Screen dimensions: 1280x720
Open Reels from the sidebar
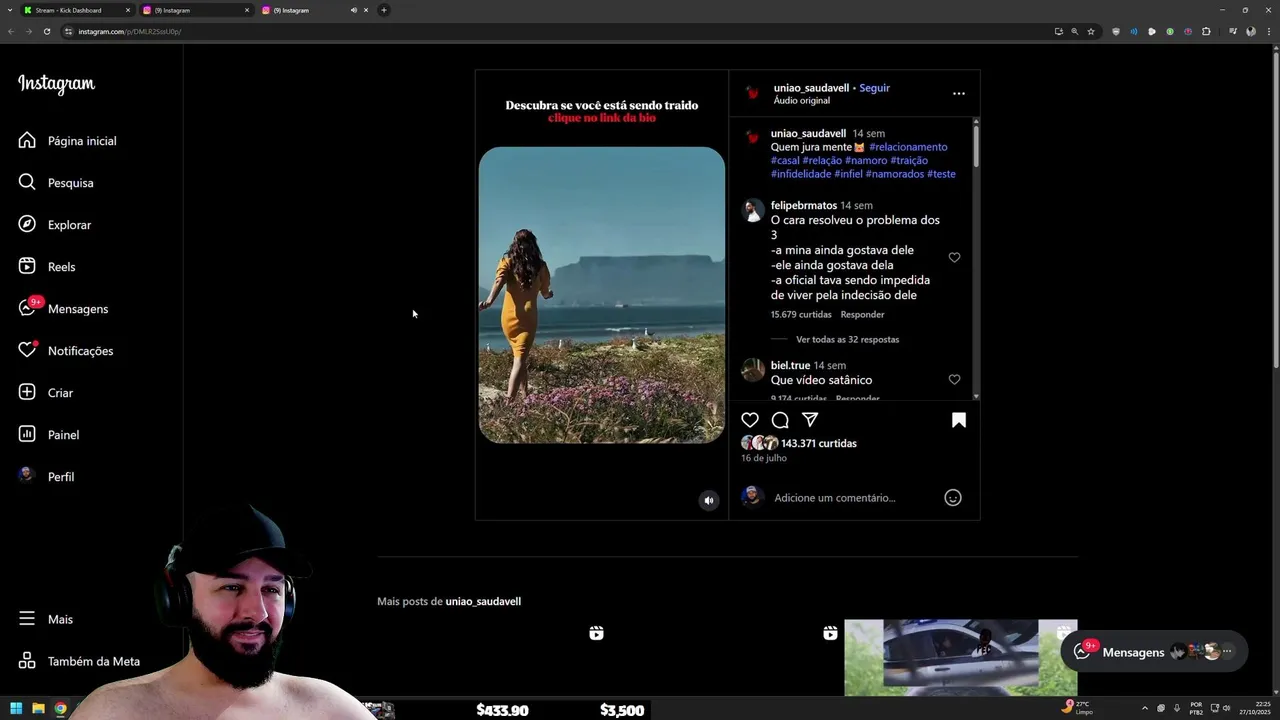pos(48,267)
